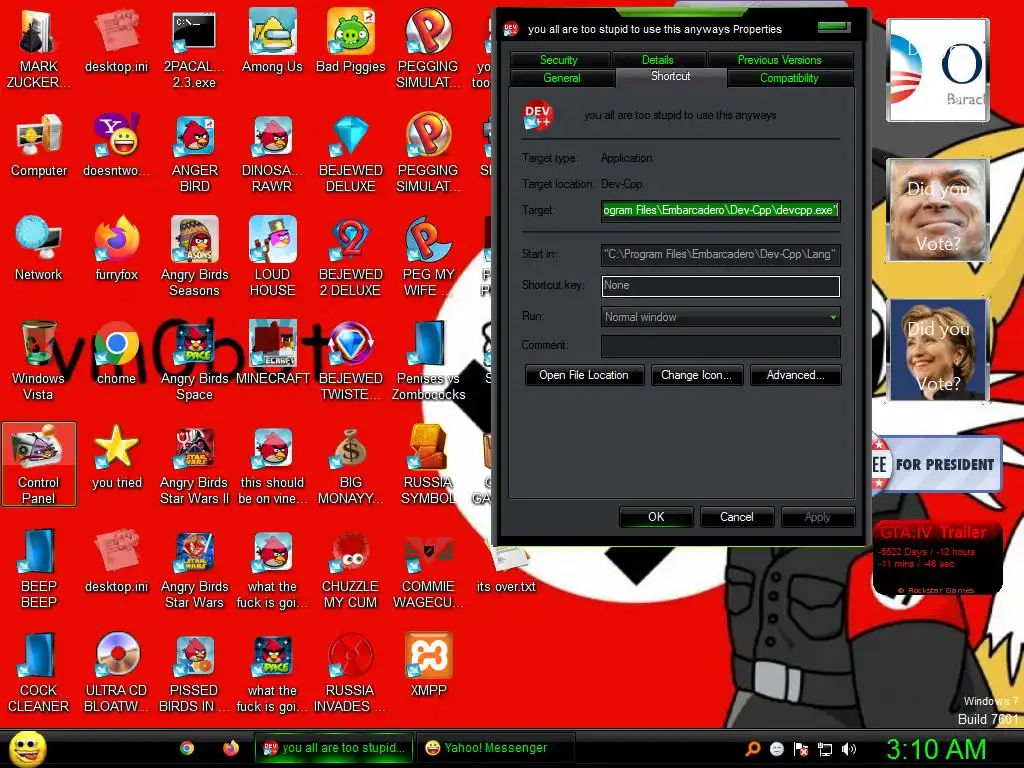Image resolution: width=1024 pixels, height=768 pixels.
Task: Select the ANGER BIRD icon
Action: point(194,153)
